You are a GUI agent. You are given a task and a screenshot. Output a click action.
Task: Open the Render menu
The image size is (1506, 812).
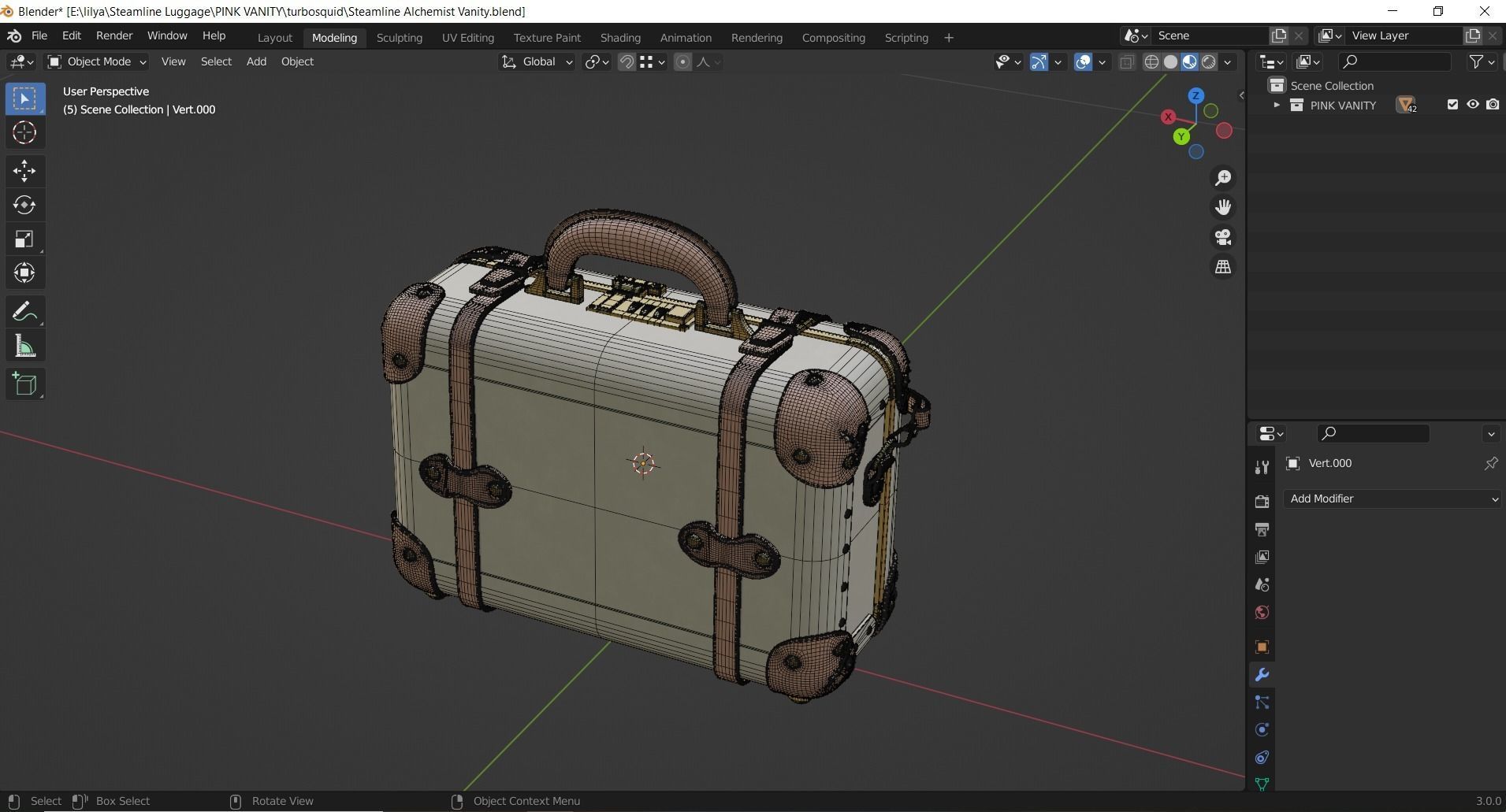coord(114,36)
